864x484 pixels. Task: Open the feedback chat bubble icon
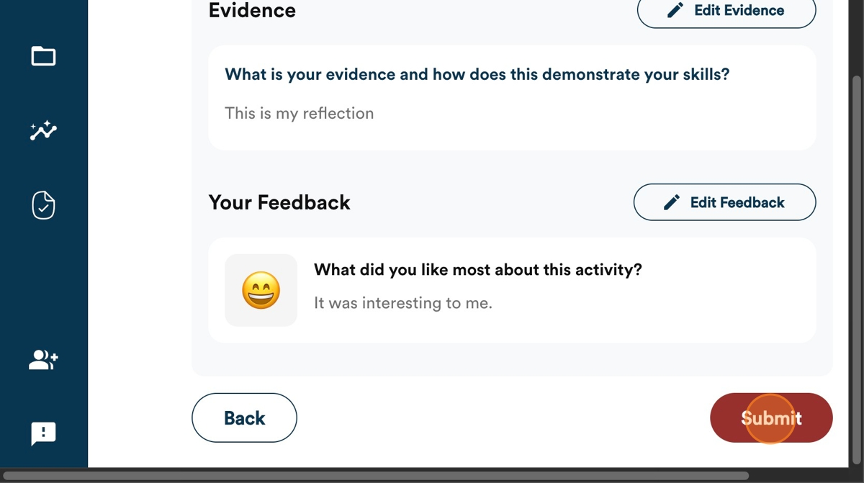coord(44,434)
